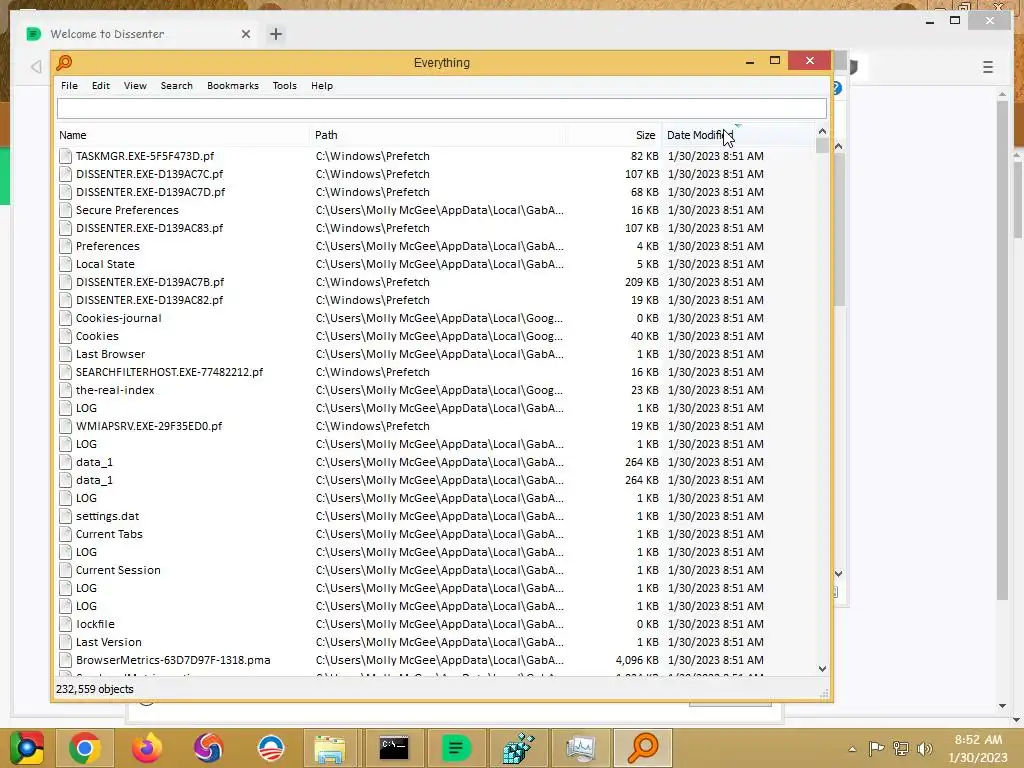The width and height of the screenshot is (1024, 768).
Task: Select DISSENTER.EXE-D139AC7D.pf file name
Action: (150, 192)
